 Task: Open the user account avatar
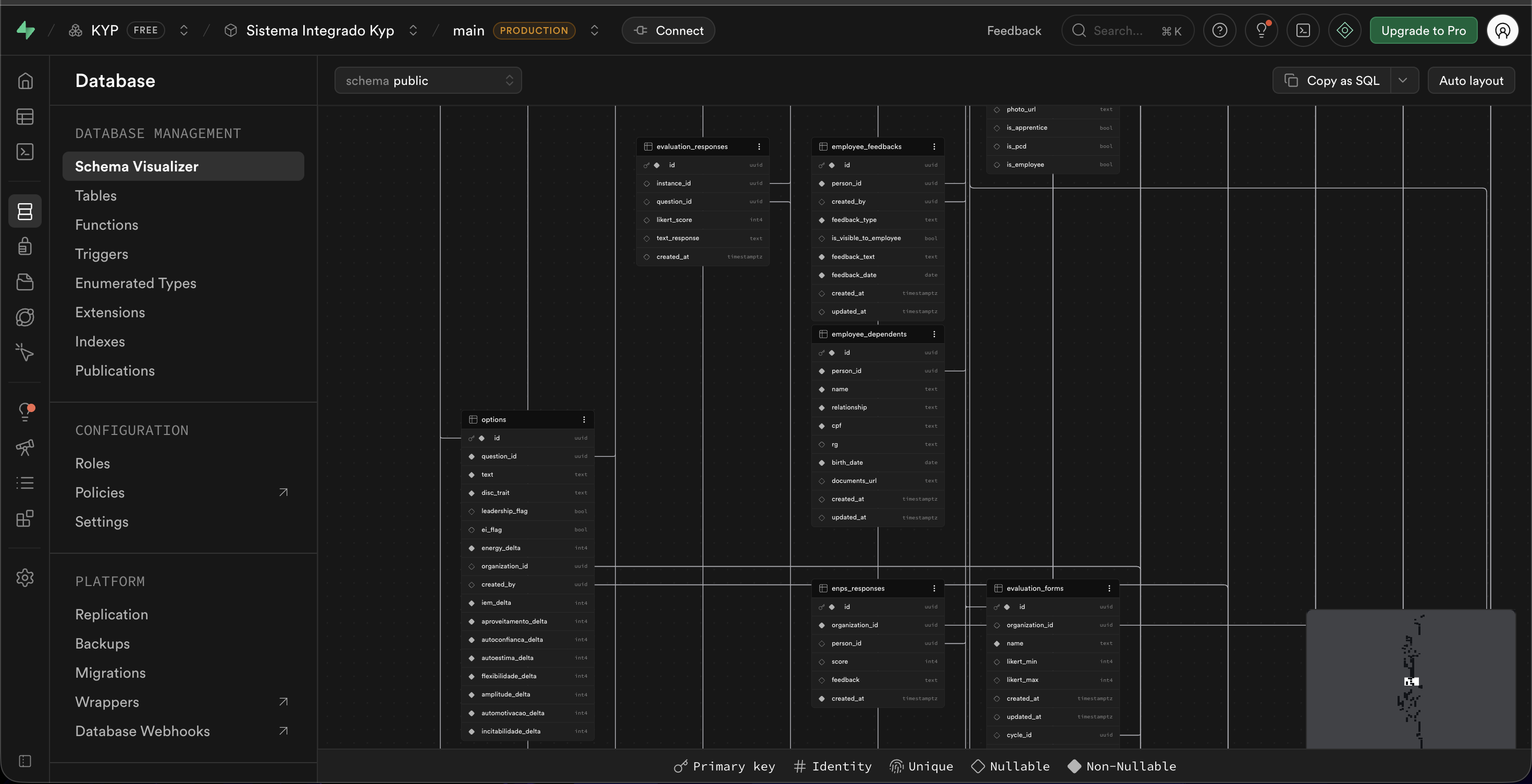click(x=1503, y=30)
